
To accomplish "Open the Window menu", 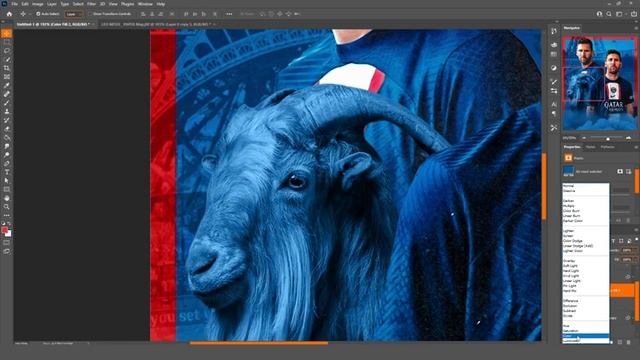I will tap(145, 4).
